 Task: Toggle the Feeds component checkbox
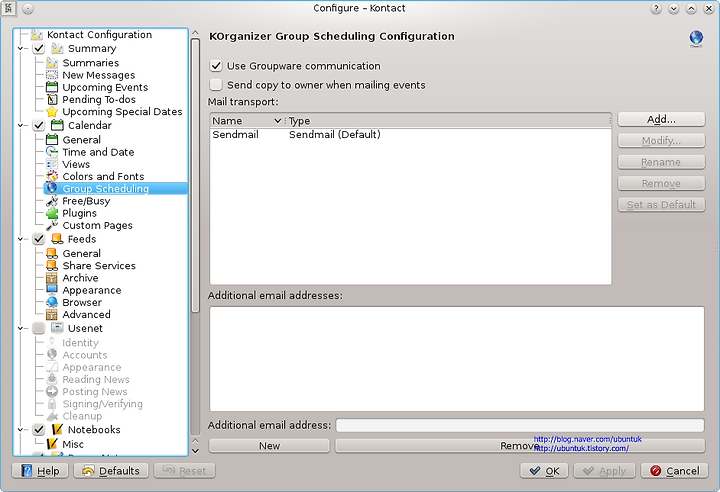tap(39, 239)
